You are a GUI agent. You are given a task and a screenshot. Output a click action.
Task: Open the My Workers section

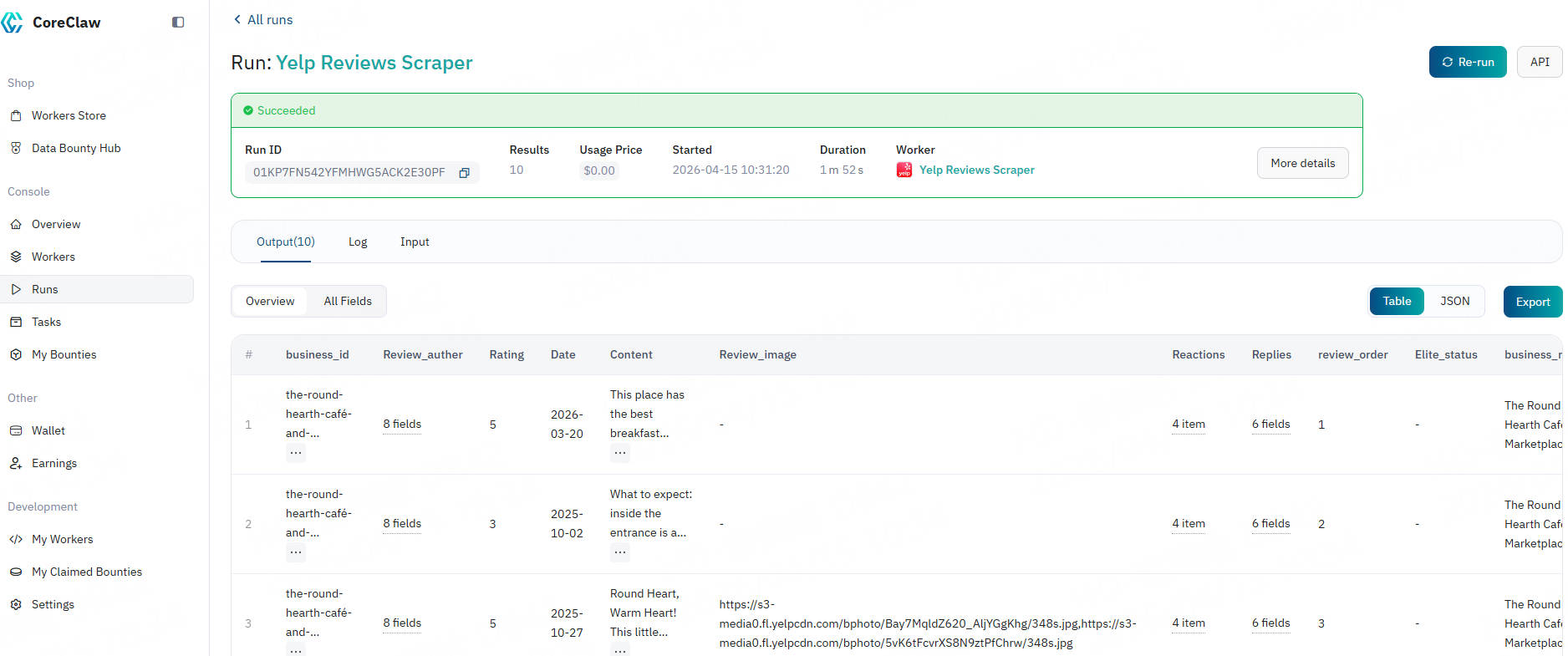(62, 539)
